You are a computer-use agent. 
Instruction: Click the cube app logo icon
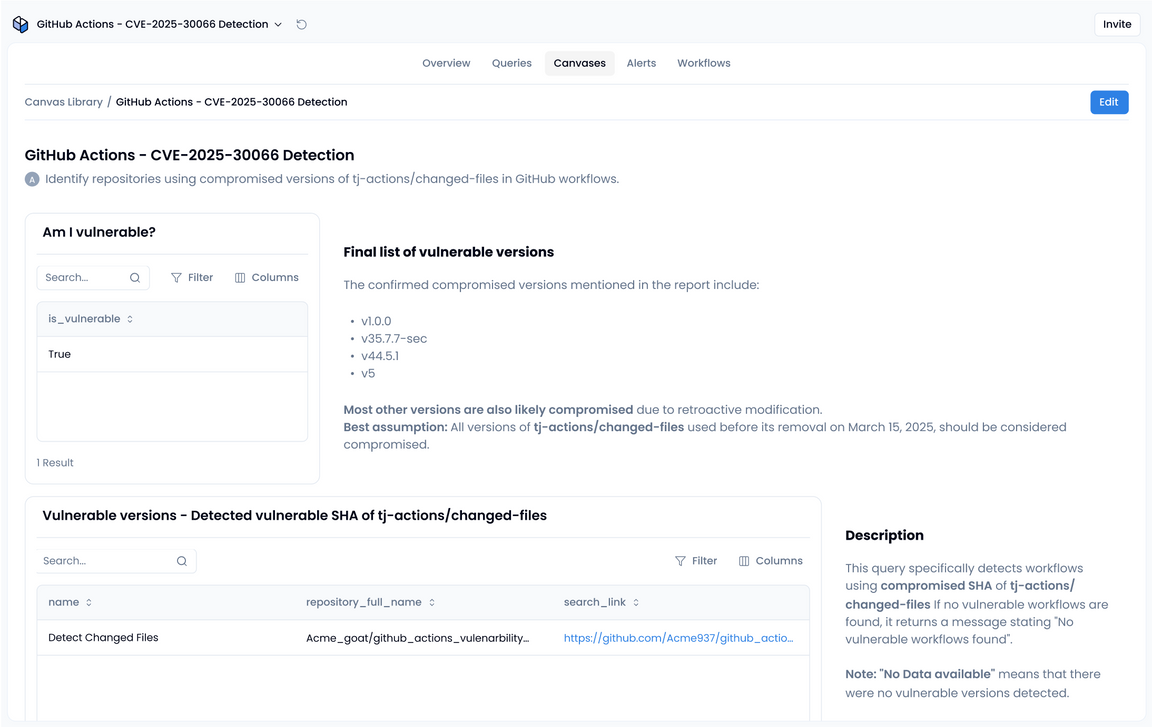21,24
